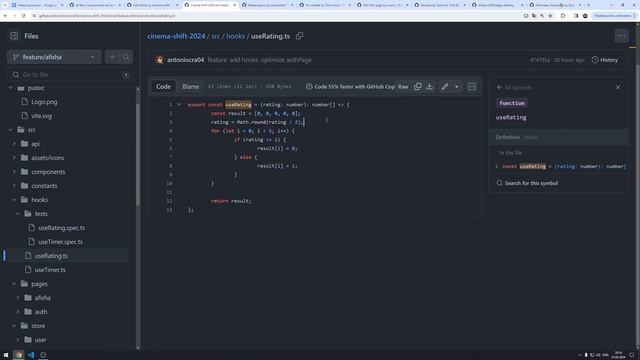Reload the page in browser
Screen dimensions: 640x360
click(23, 16)
